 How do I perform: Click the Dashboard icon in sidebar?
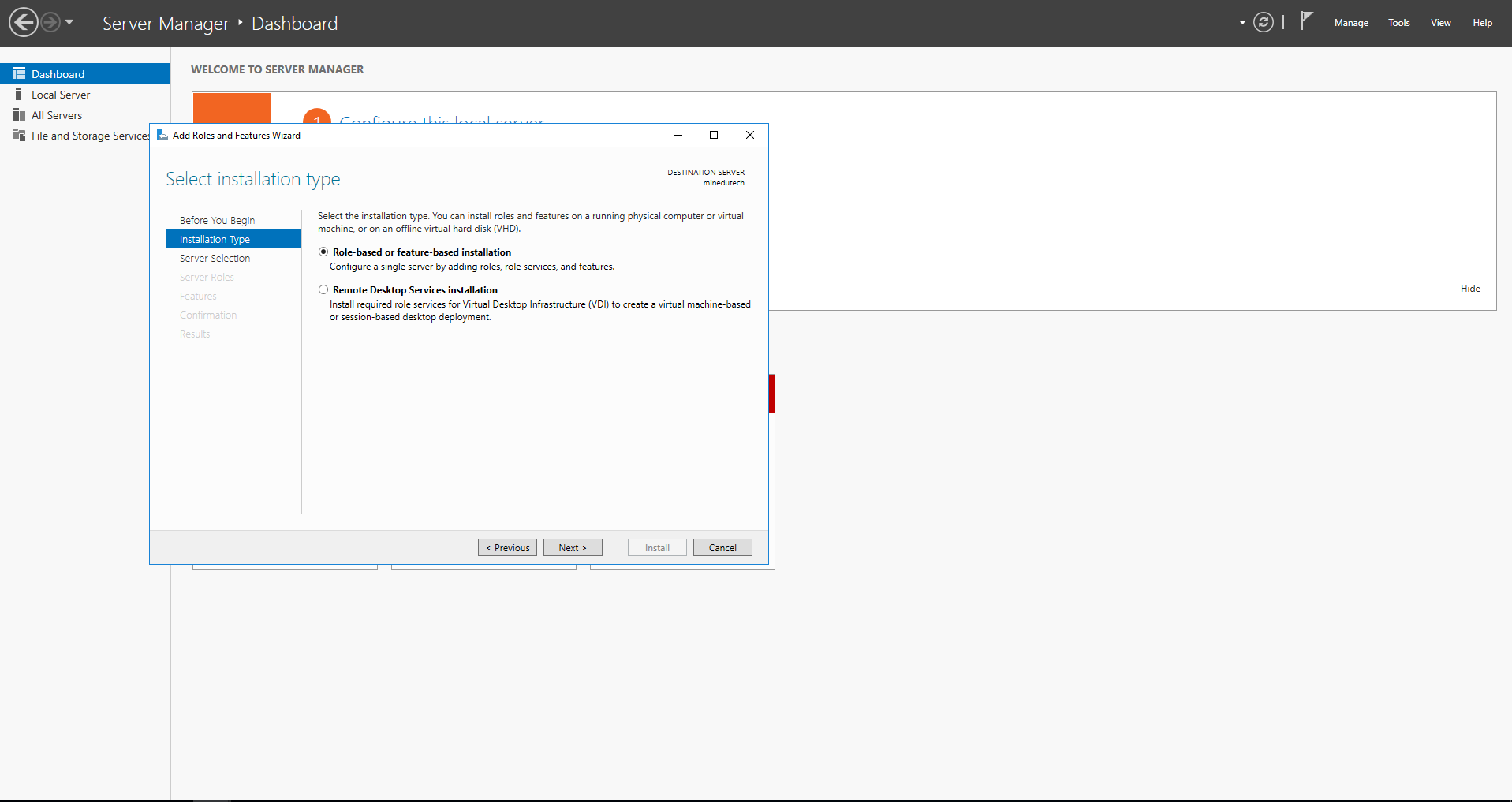(x=19, y=73)
